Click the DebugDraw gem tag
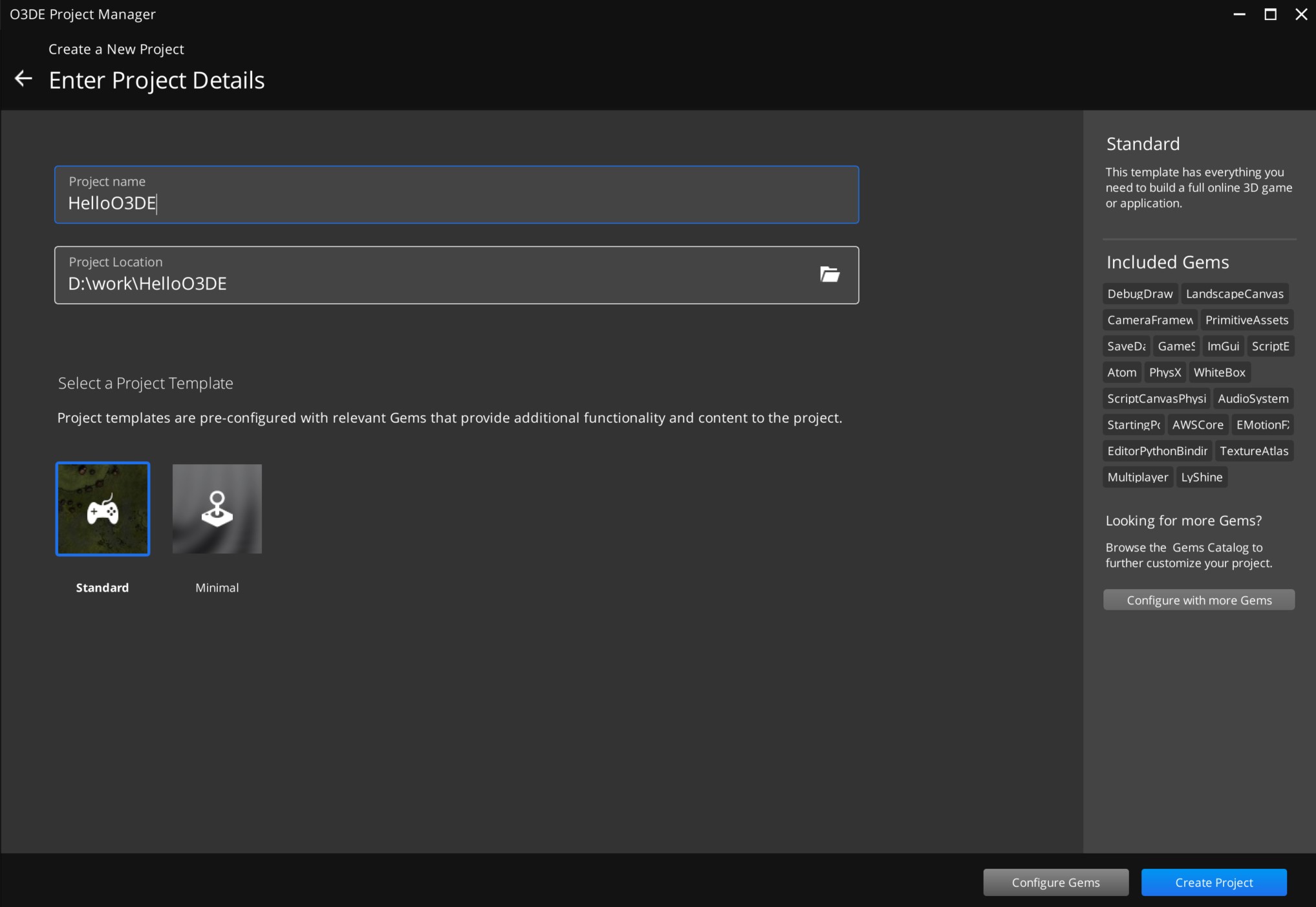 click(x=1139, y=293)
